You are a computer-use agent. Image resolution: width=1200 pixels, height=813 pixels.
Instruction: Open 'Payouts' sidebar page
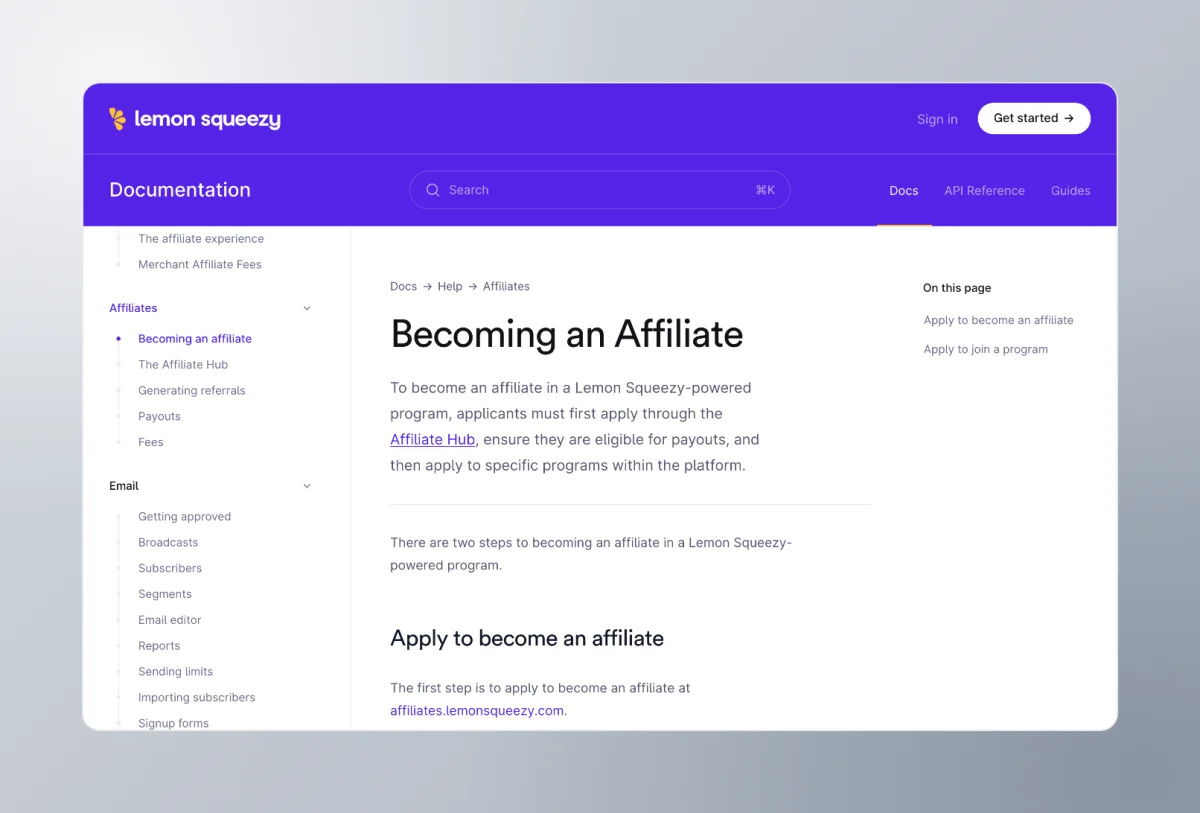tap(160, 417)
